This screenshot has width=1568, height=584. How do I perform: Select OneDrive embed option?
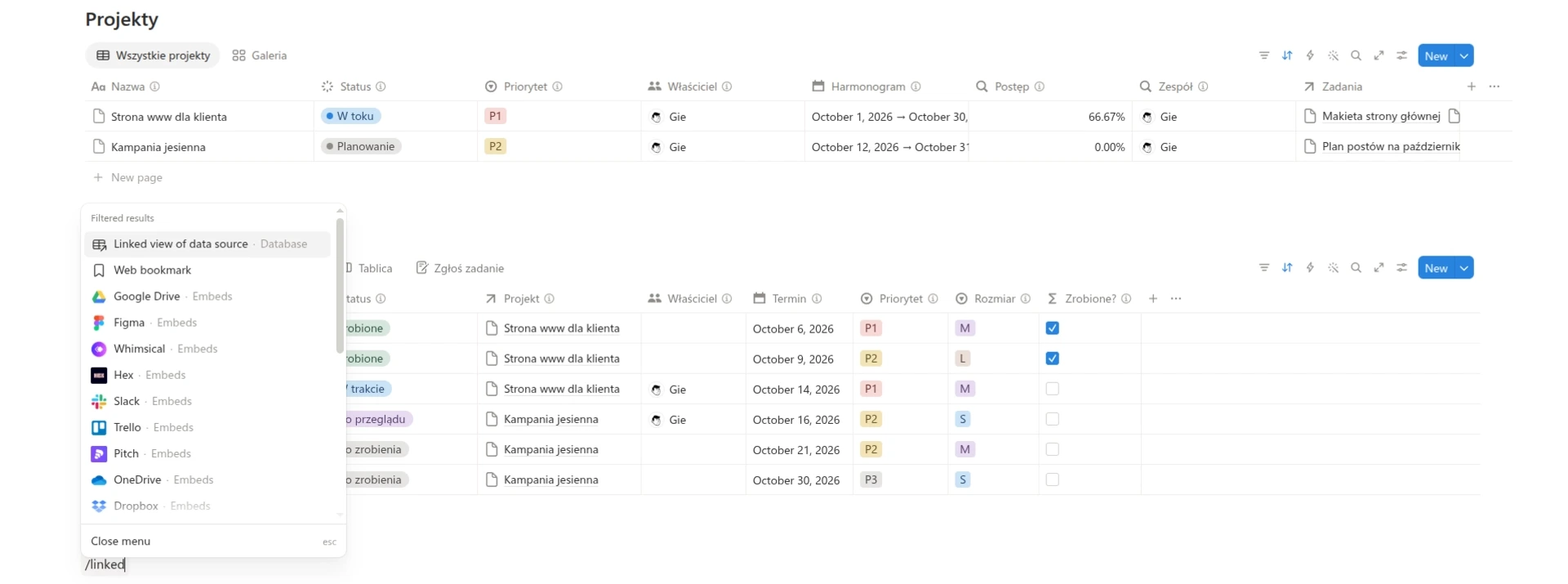(x=207, y=479)
